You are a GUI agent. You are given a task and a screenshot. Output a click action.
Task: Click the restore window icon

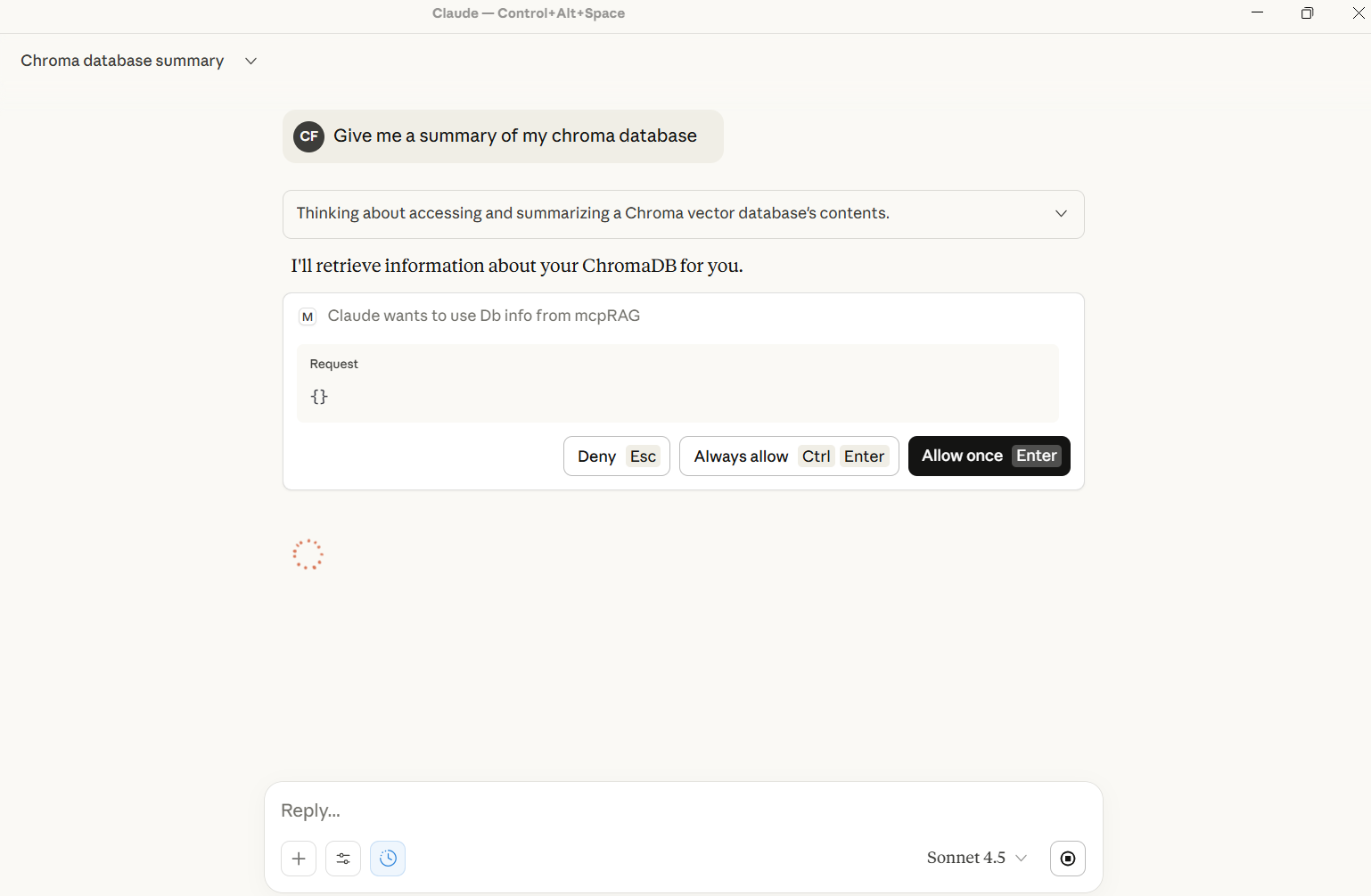pyautogui.click(x=1307, y=12)
